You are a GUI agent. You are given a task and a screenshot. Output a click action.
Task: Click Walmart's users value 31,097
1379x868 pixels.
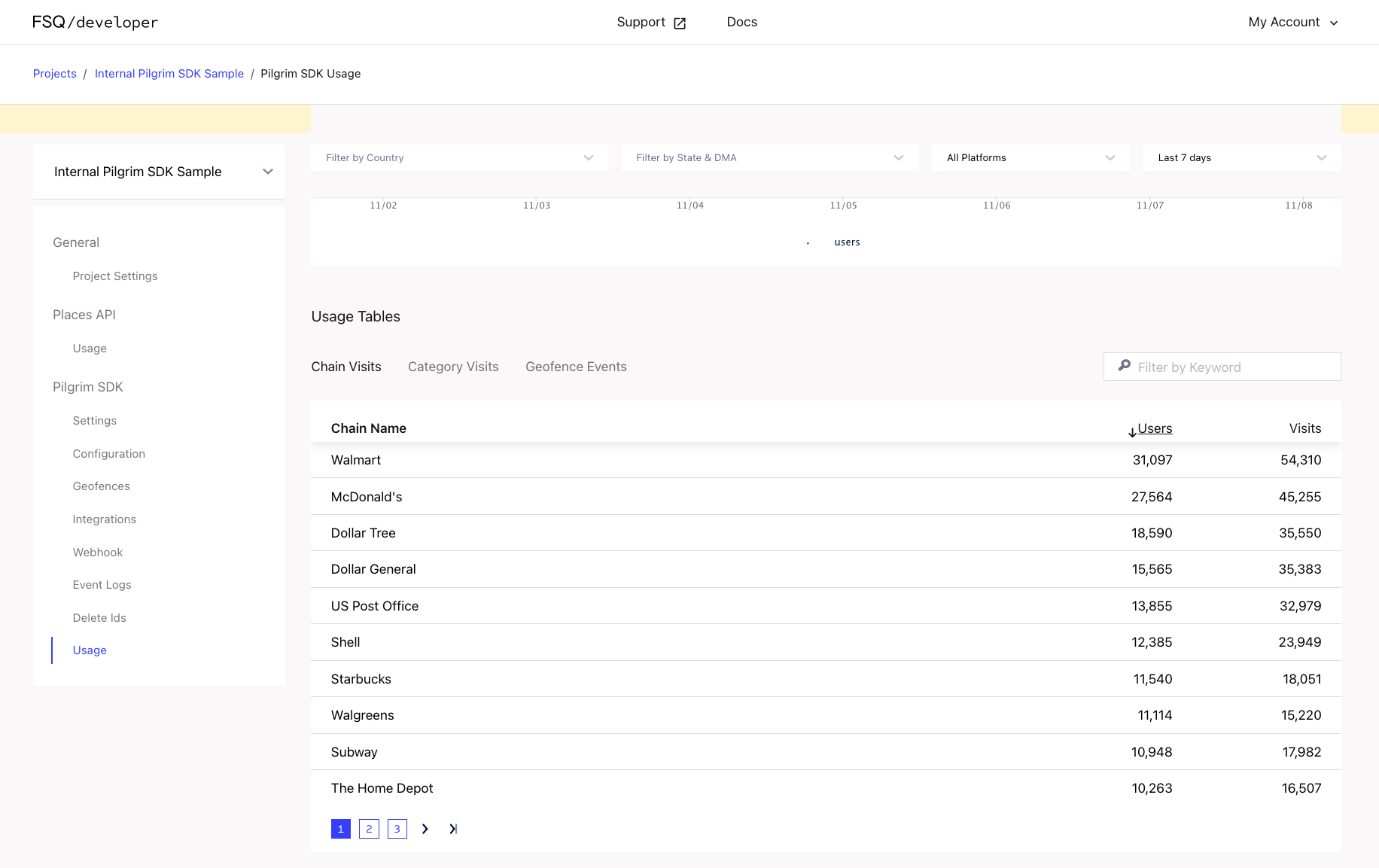tap(1152, 460)
